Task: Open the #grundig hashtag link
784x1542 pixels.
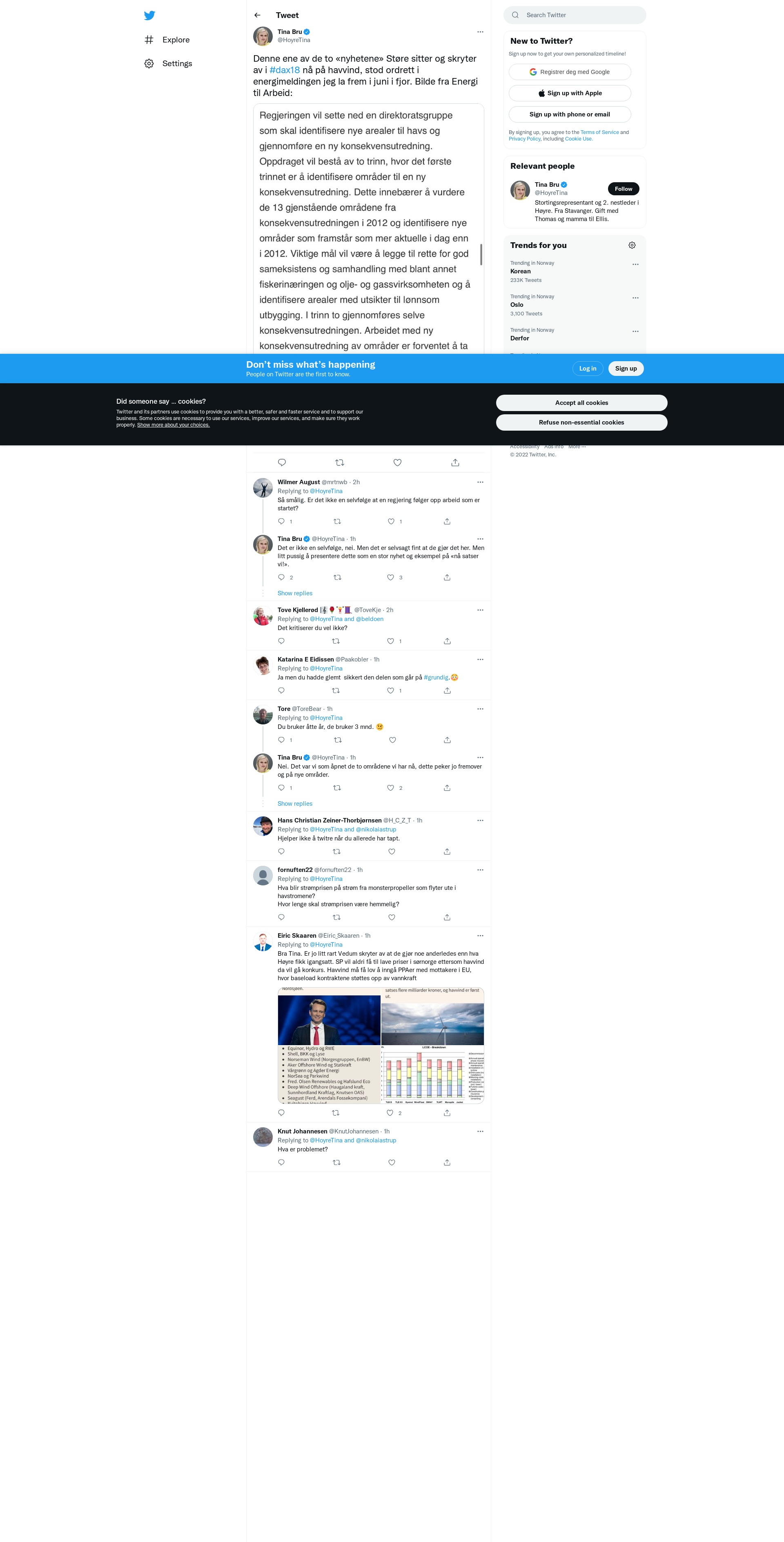Action: pyautogui.click(x=436, y=677)
